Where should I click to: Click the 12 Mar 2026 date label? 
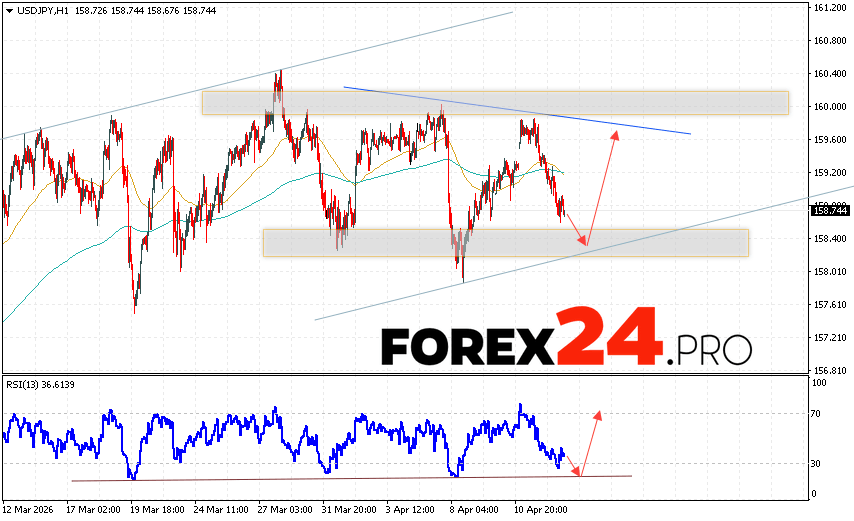[x=29, y=508]
